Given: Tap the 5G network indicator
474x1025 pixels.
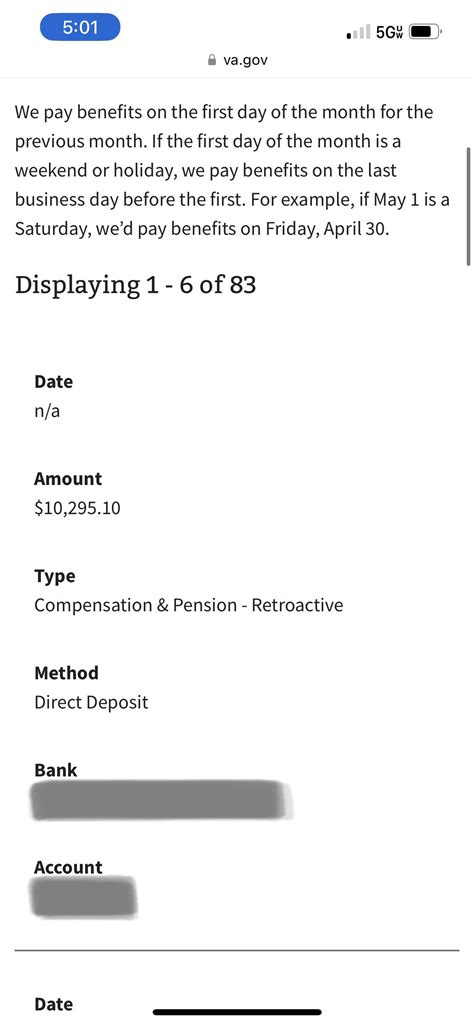Looking at the screenshot, I should point(389,32).
